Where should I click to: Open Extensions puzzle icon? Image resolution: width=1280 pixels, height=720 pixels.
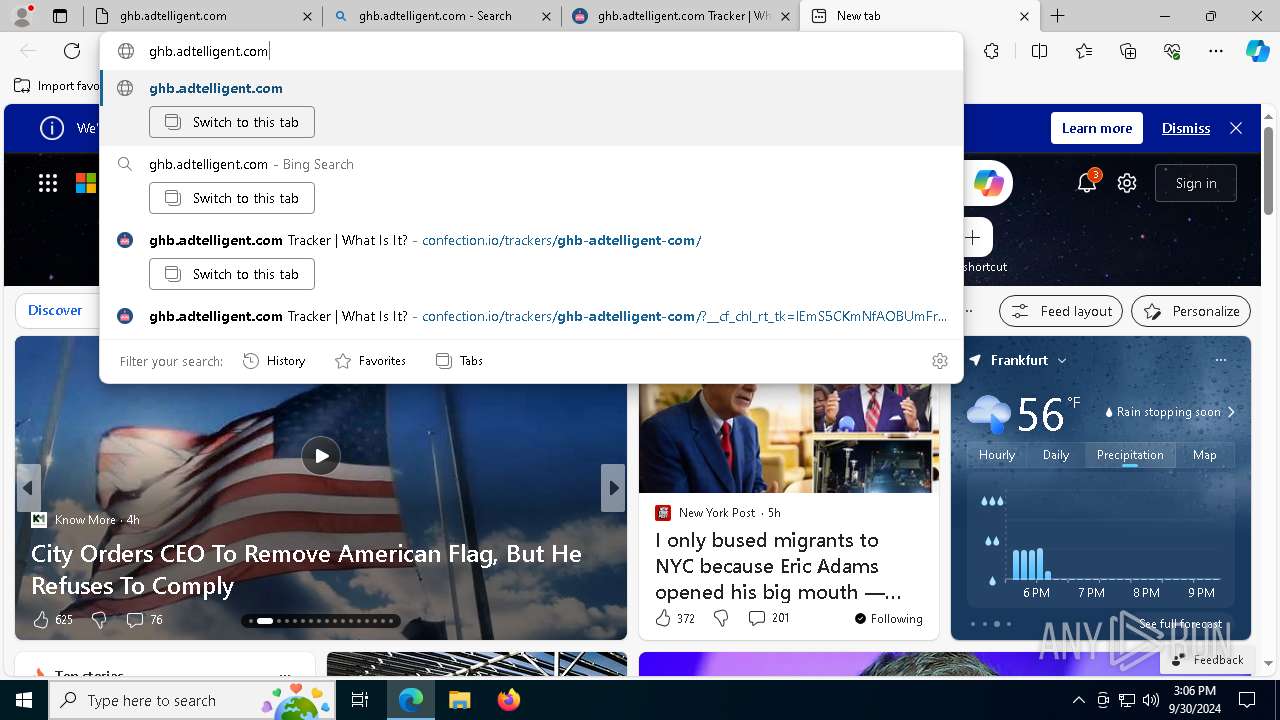[x=991, y=51]
